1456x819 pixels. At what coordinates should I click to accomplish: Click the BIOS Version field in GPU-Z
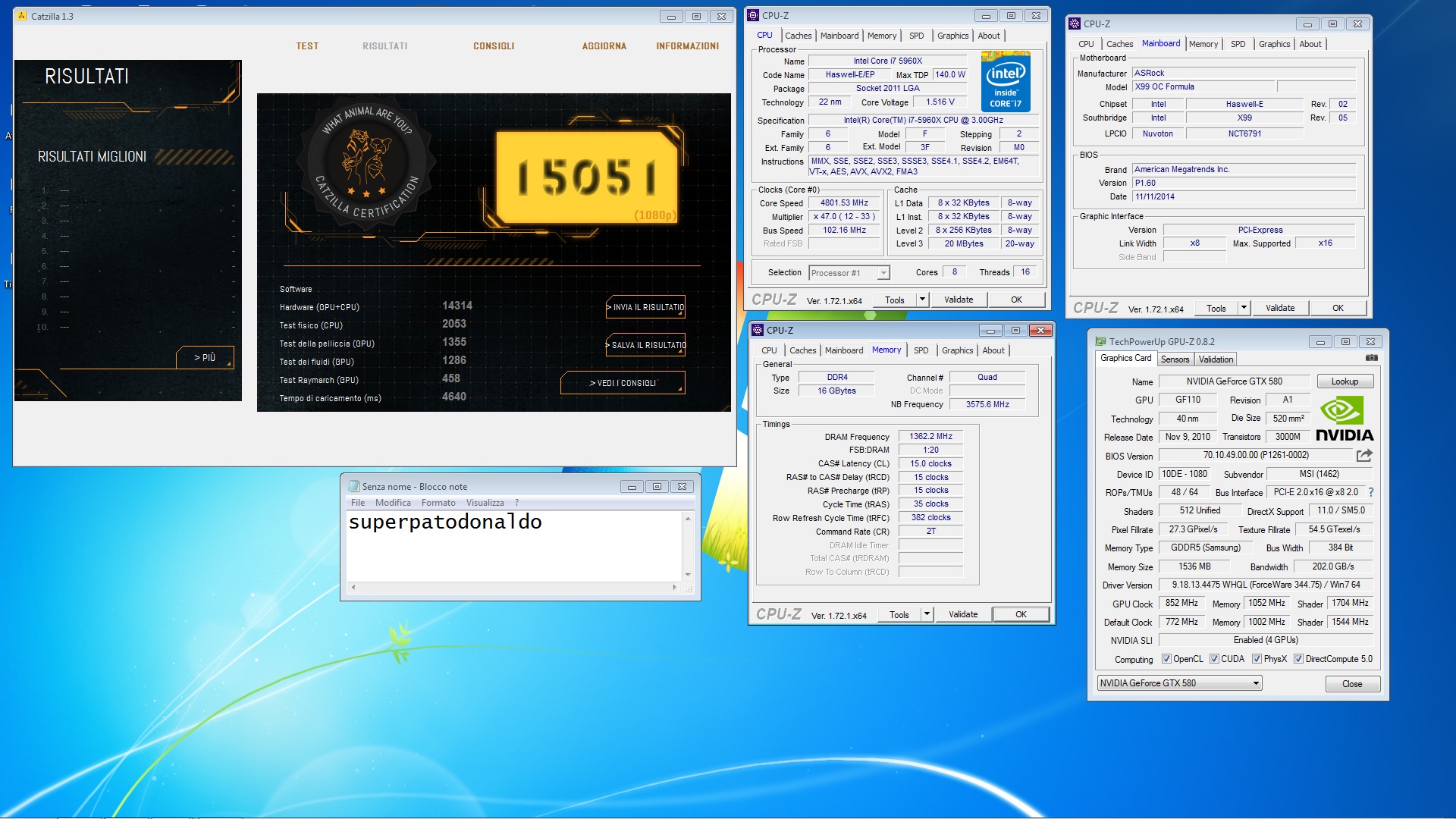point(1256,456)
